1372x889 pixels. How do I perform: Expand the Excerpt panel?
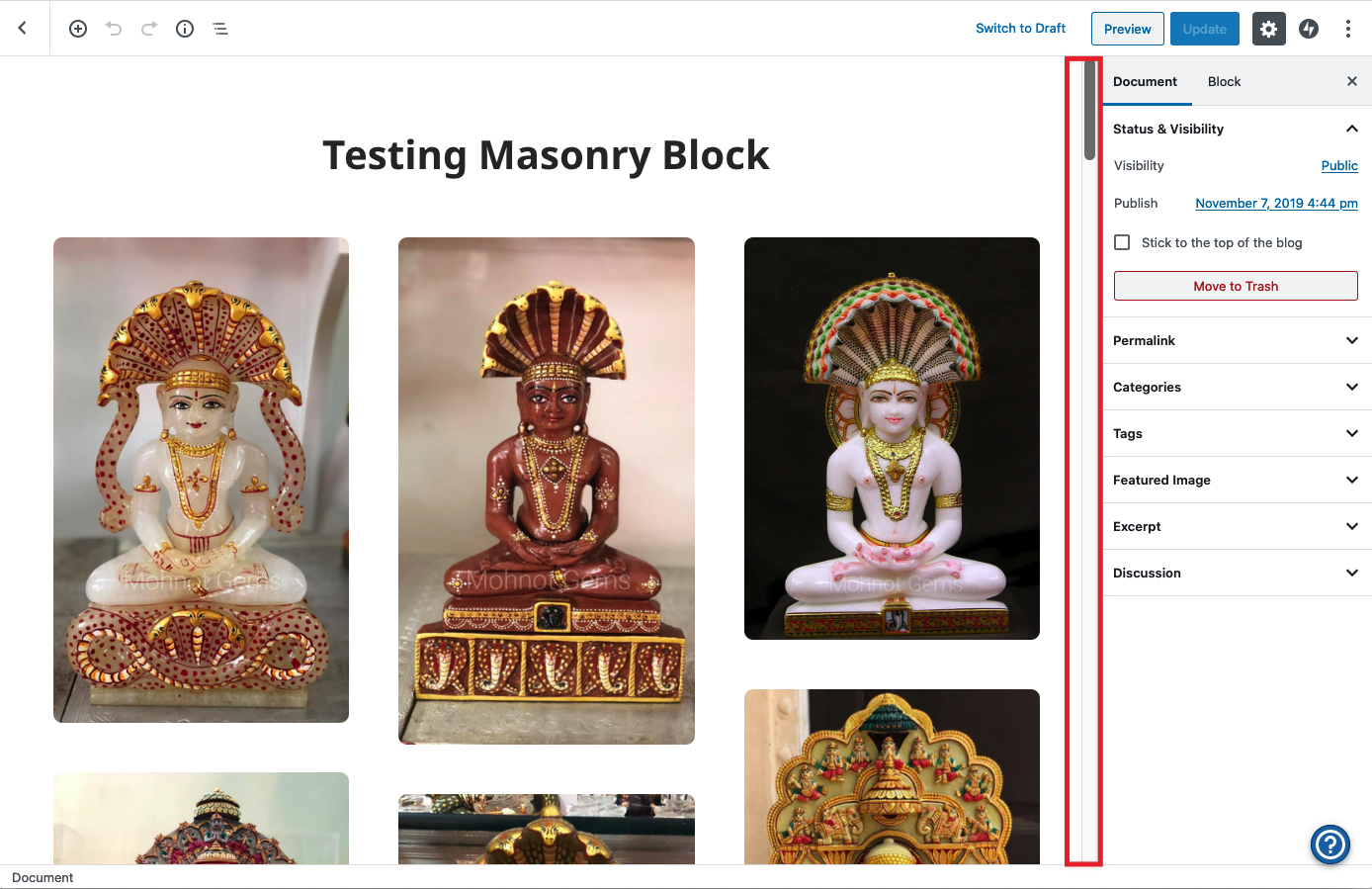click(x=1237, y=526)
